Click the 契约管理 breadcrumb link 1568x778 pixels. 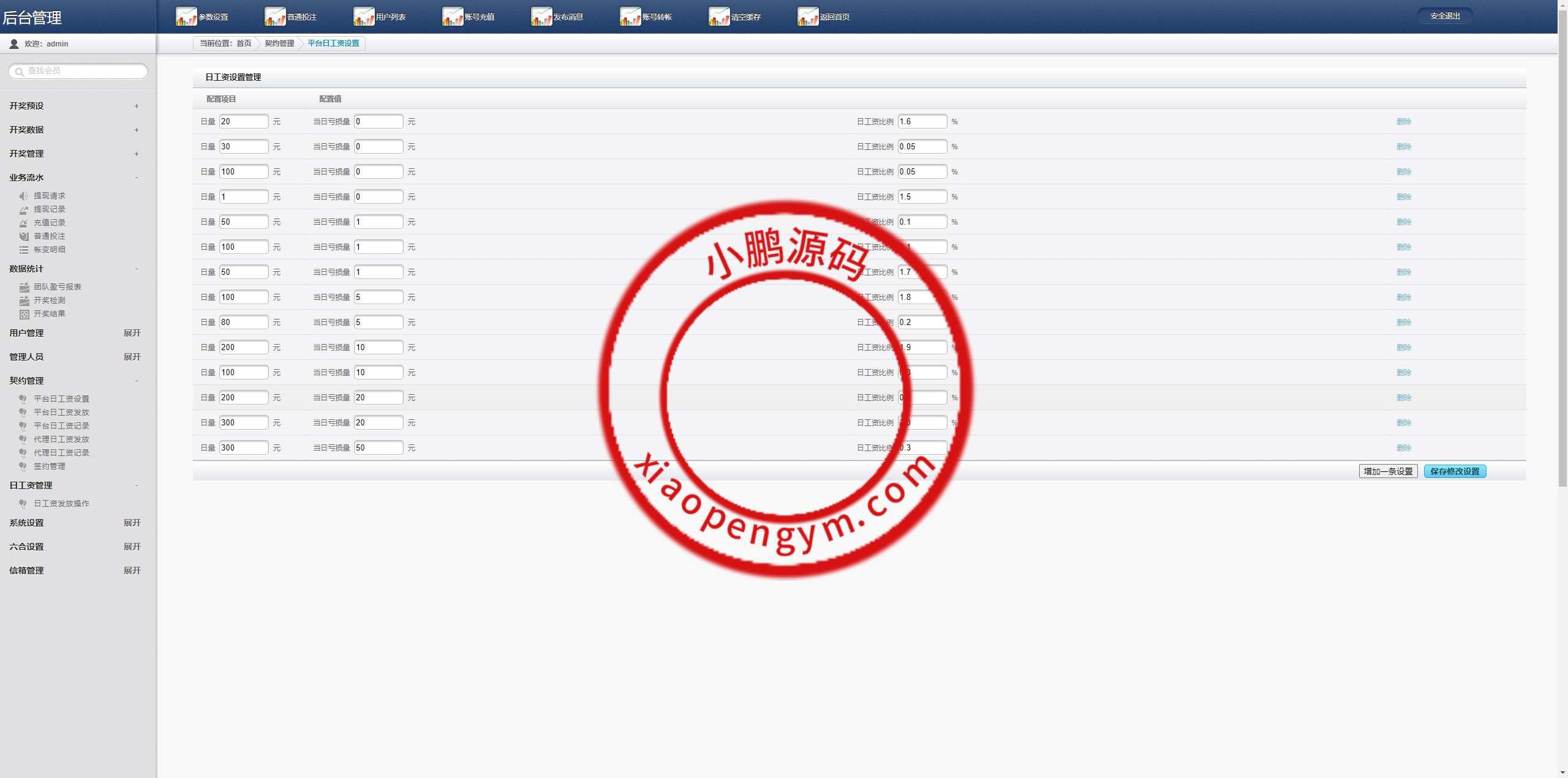(x=279, y=43)
